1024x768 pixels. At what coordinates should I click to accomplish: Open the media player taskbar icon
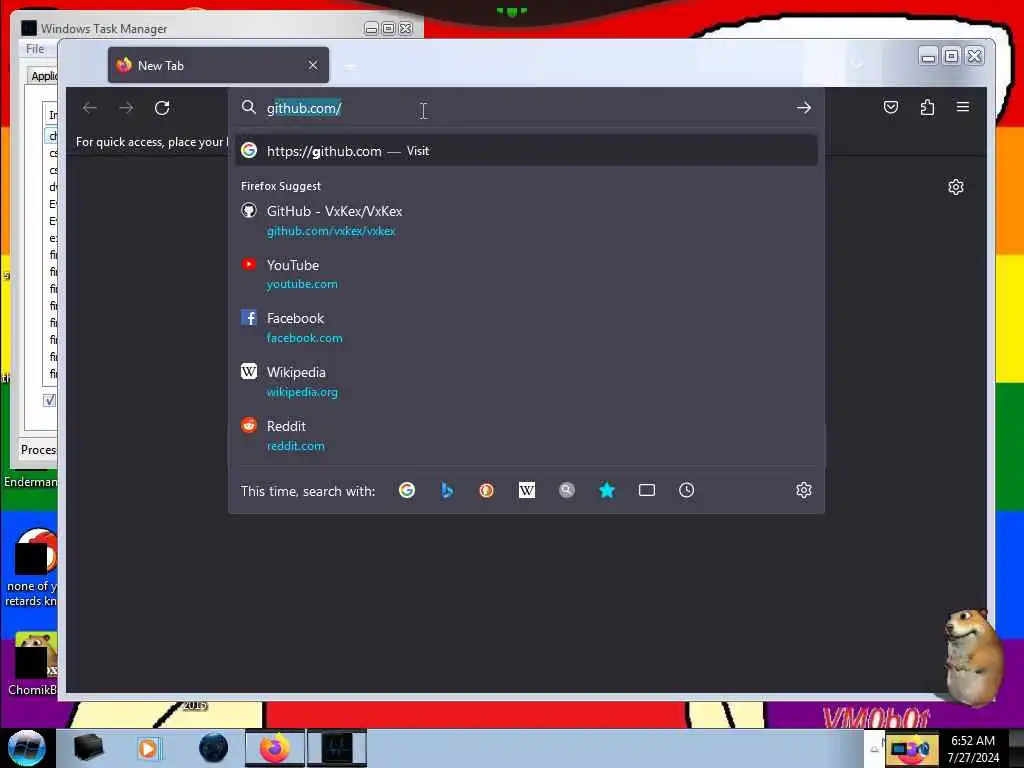point(148,748)
